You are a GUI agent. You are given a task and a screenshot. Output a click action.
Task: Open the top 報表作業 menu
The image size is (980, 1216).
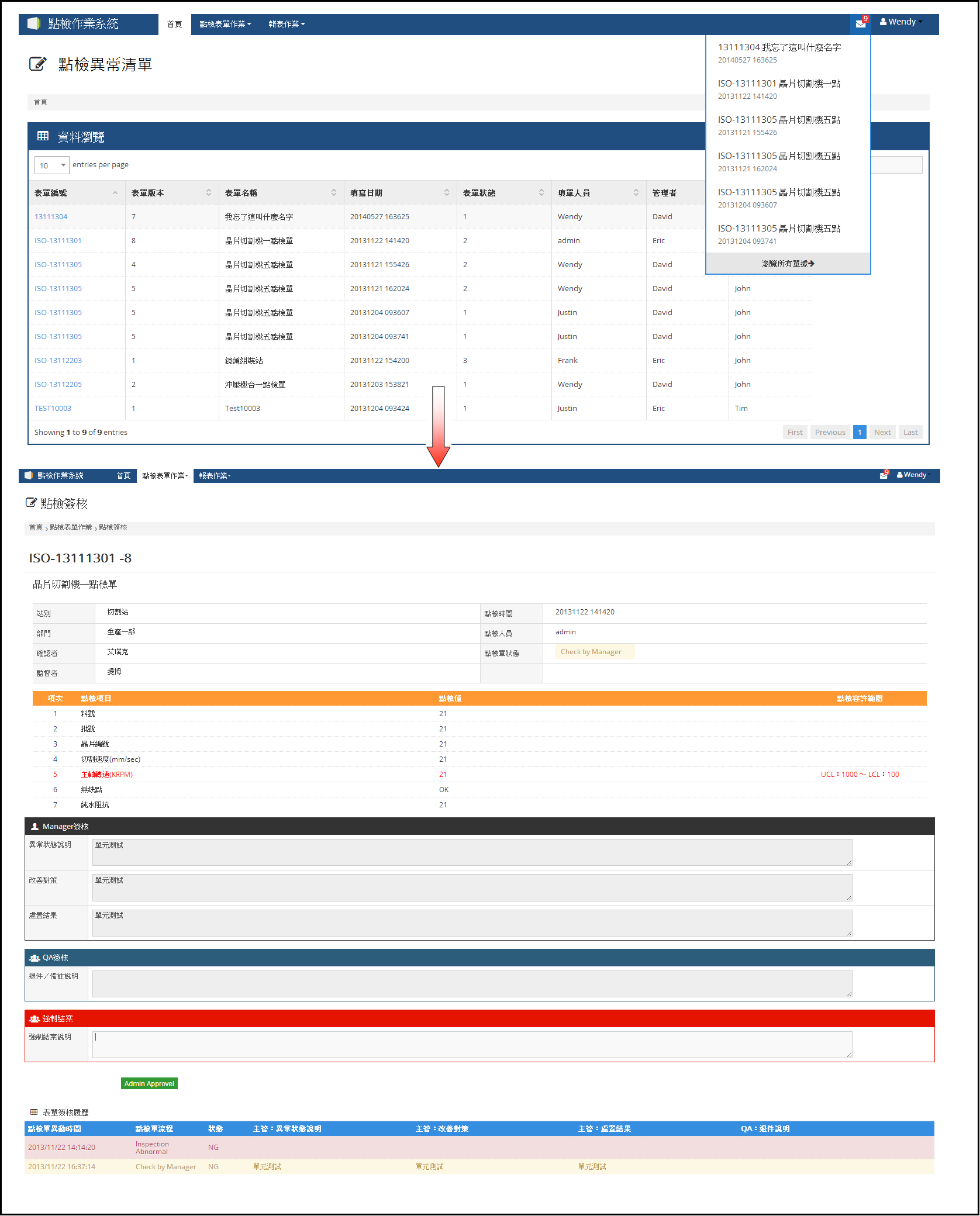coord(287,24)
